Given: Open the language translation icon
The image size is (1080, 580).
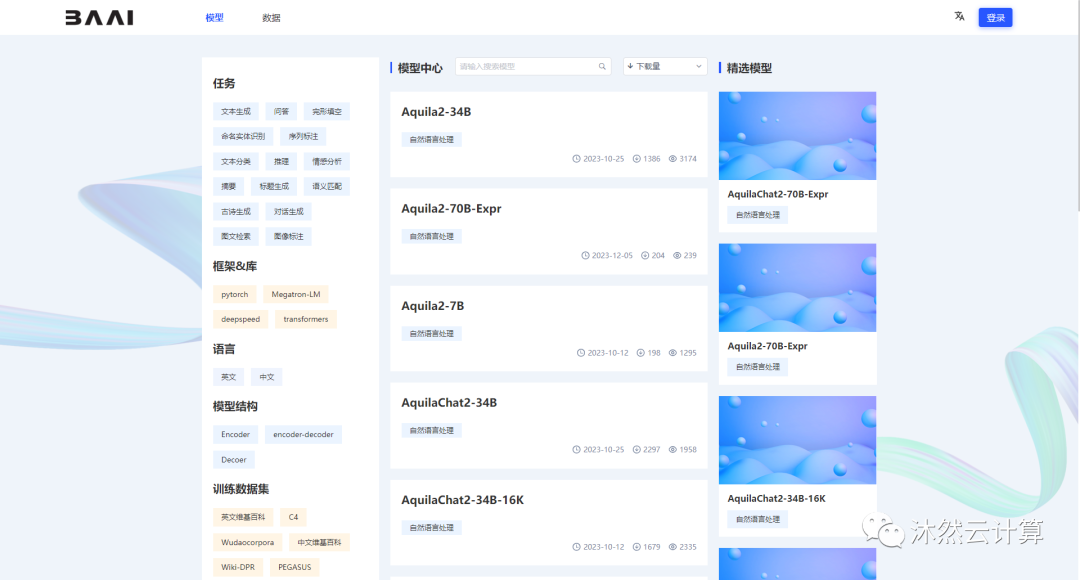Looking at the screenshot, I should (x=959, y=17).
